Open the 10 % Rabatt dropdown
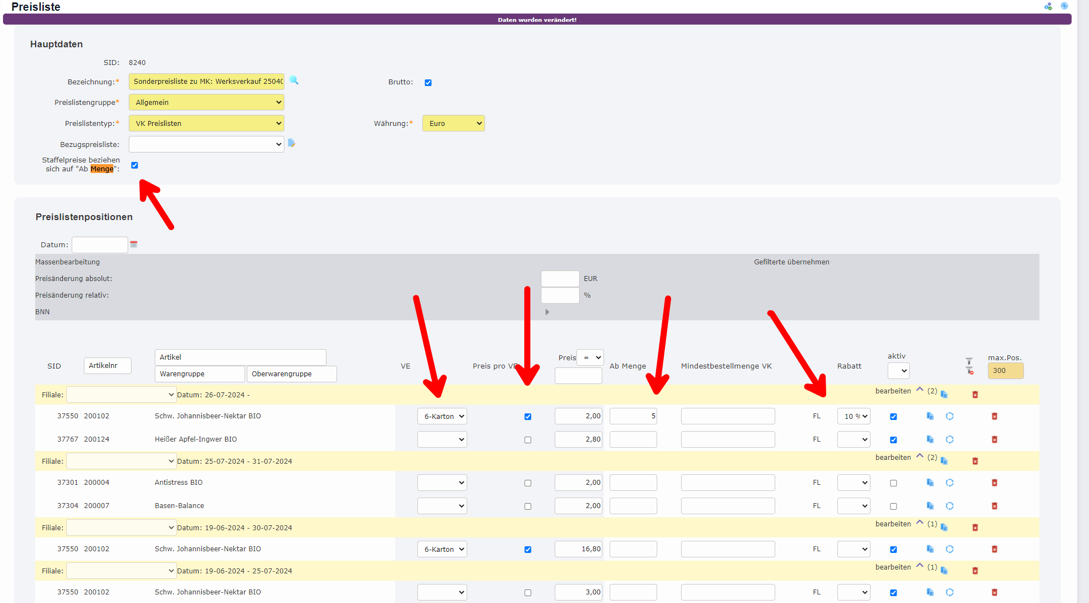The width and height of the screenshot is (1089, 603). point(853,416)
